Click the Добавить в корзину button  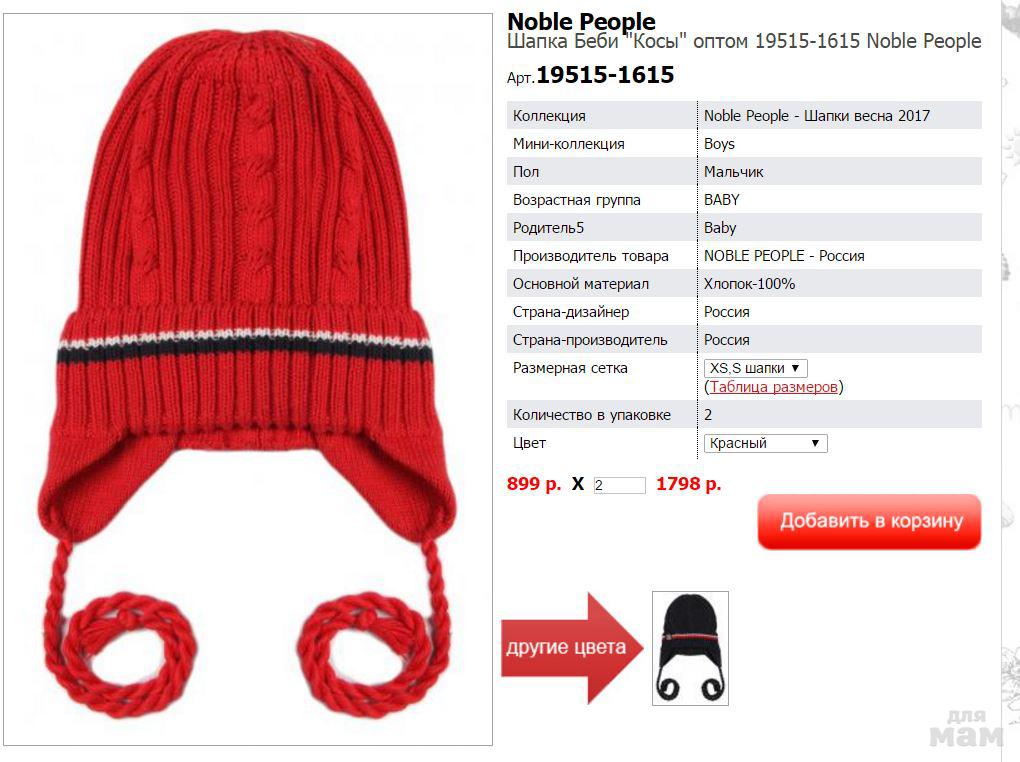(x=869, y=521)
